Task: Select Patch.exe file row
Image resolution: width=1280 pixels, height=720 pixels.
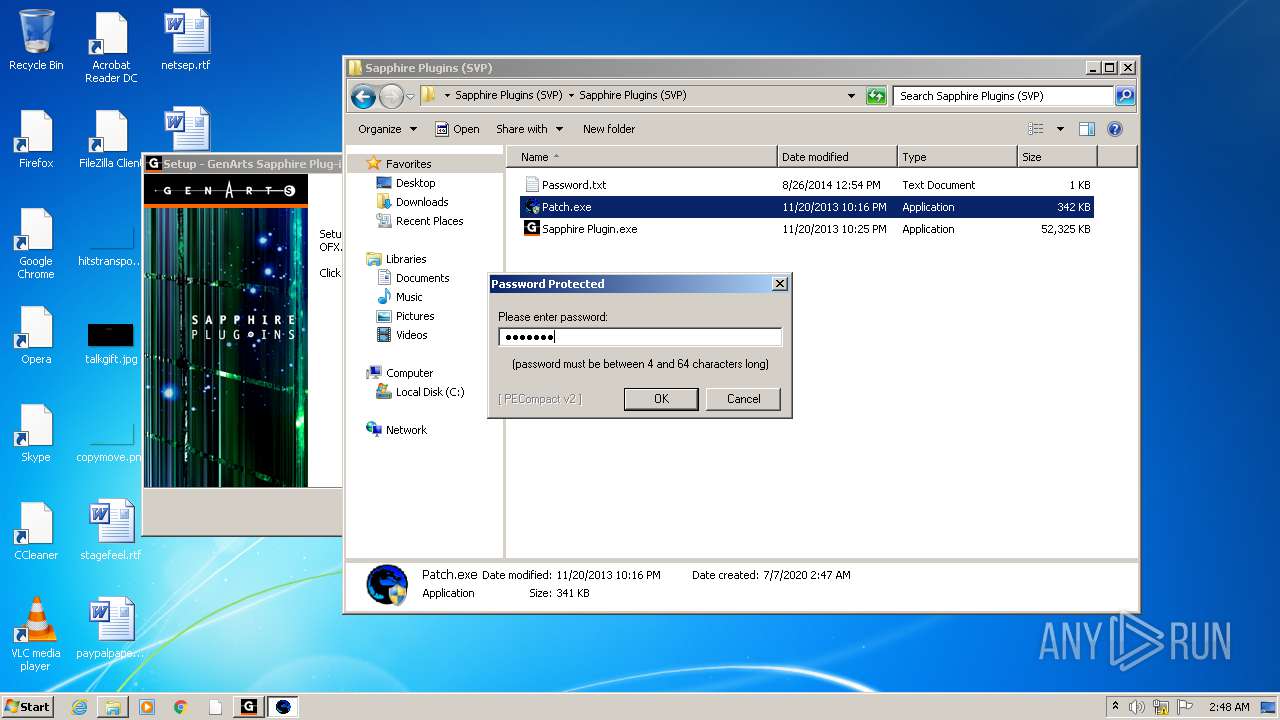Action: click(x=807, y=207)
